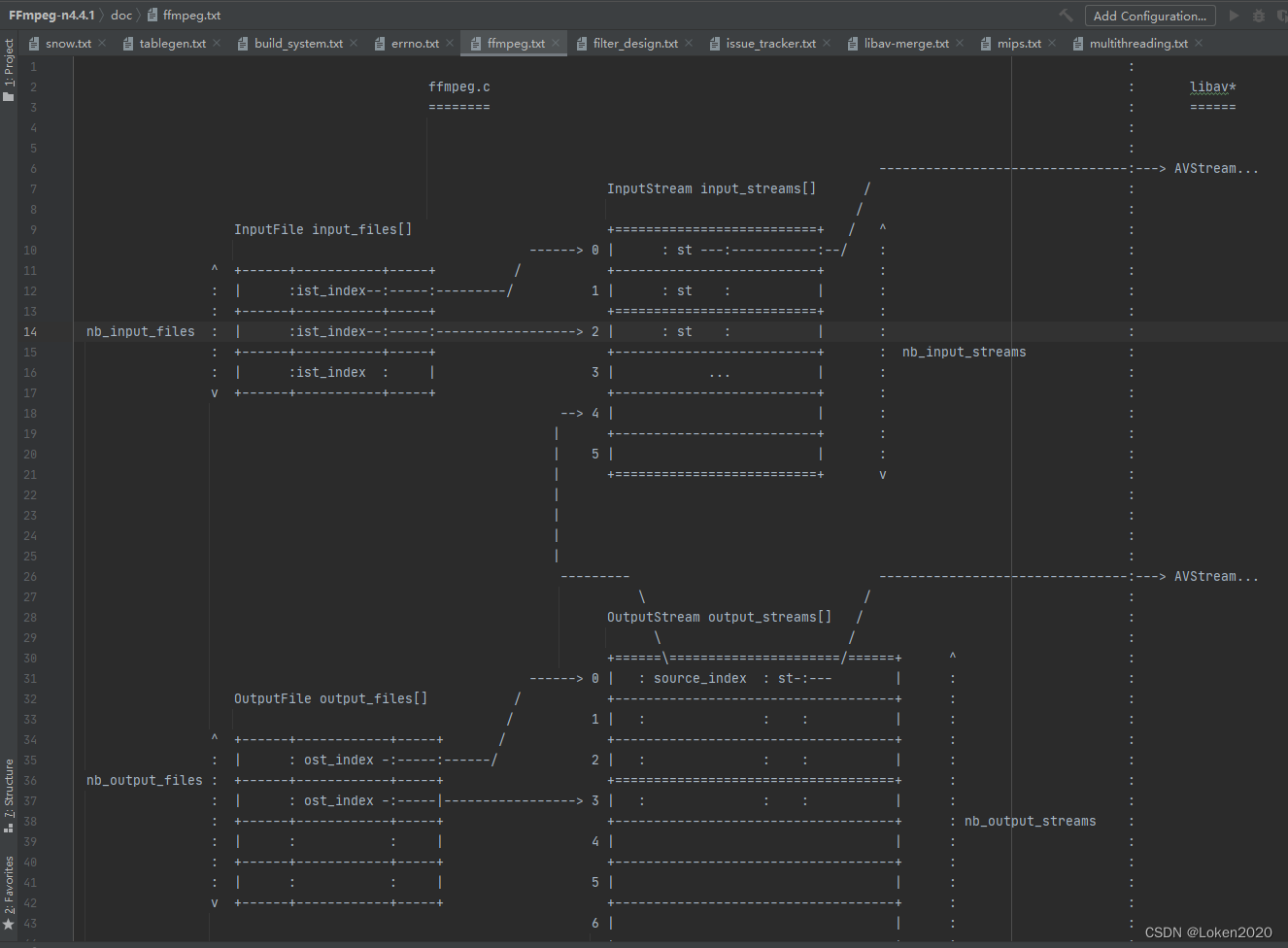Viewport: 1288px width, 948px height.
Task: Close the libav-merge.txt tab
Action: point(960,43)
